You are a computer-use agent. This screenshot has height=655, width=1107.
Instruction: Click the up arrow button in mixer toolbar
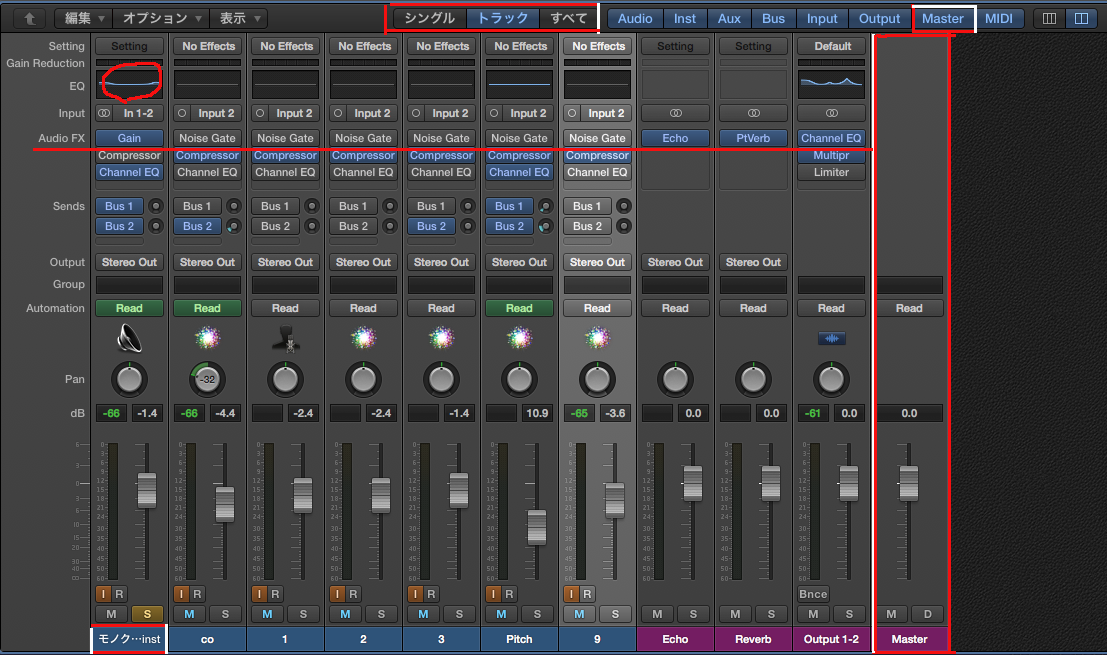tap(30, 18)
